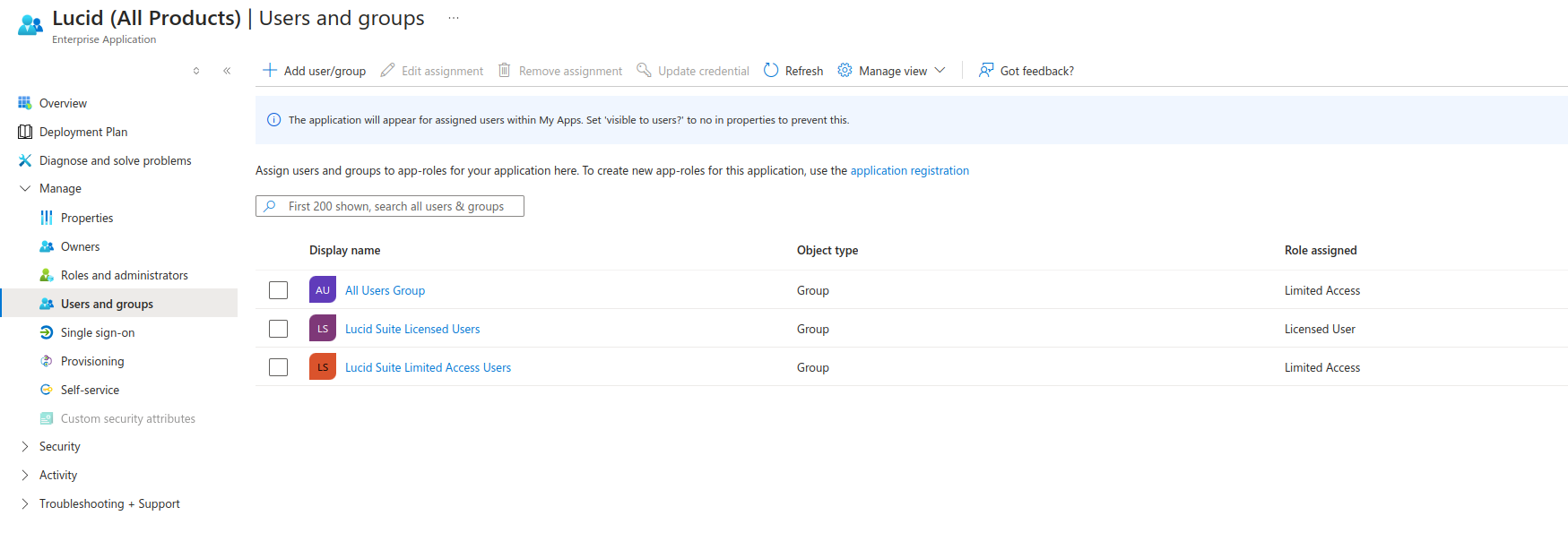
Task: Click the Diagnose wrench icon
Action: pos(25,160)
